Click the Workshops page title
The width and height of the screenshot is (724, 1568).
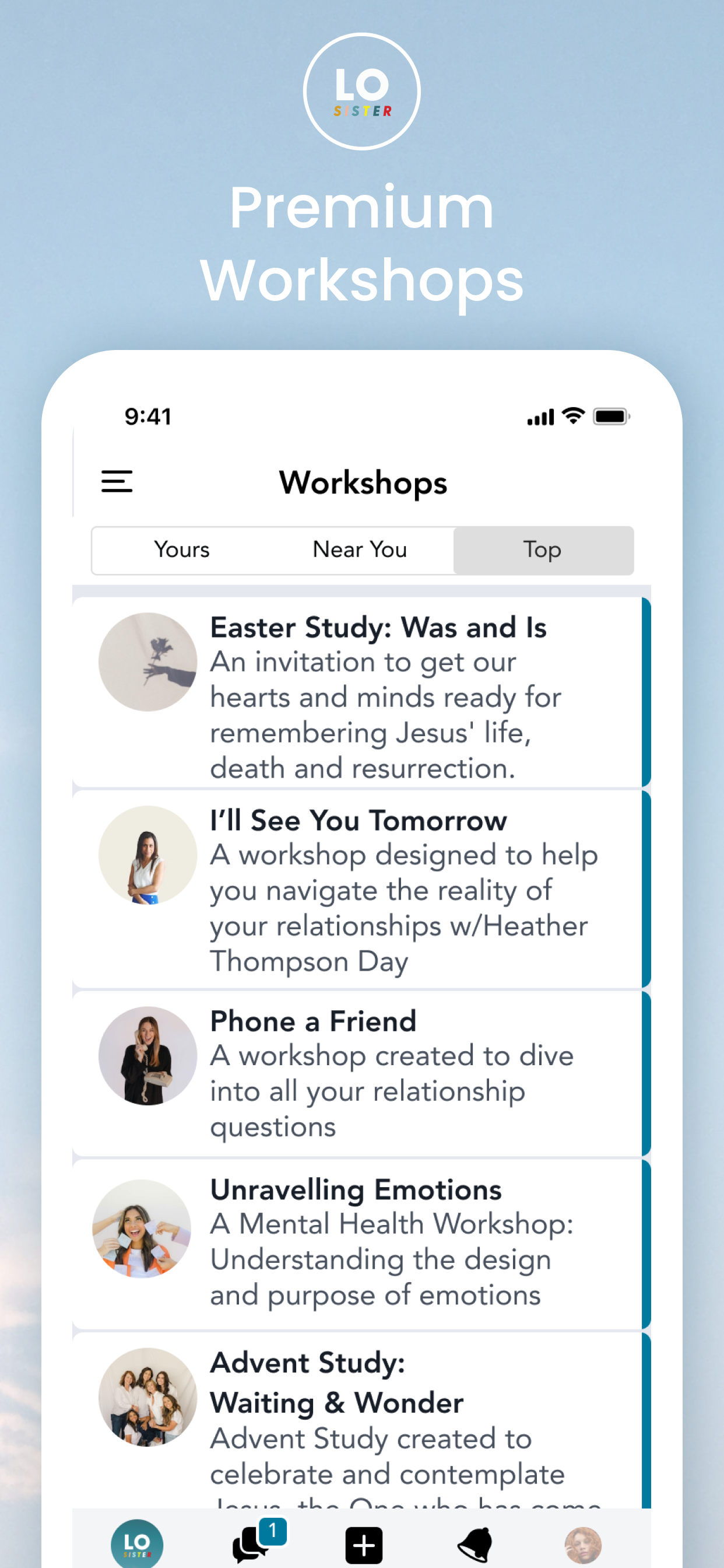[x=363, y=482]
